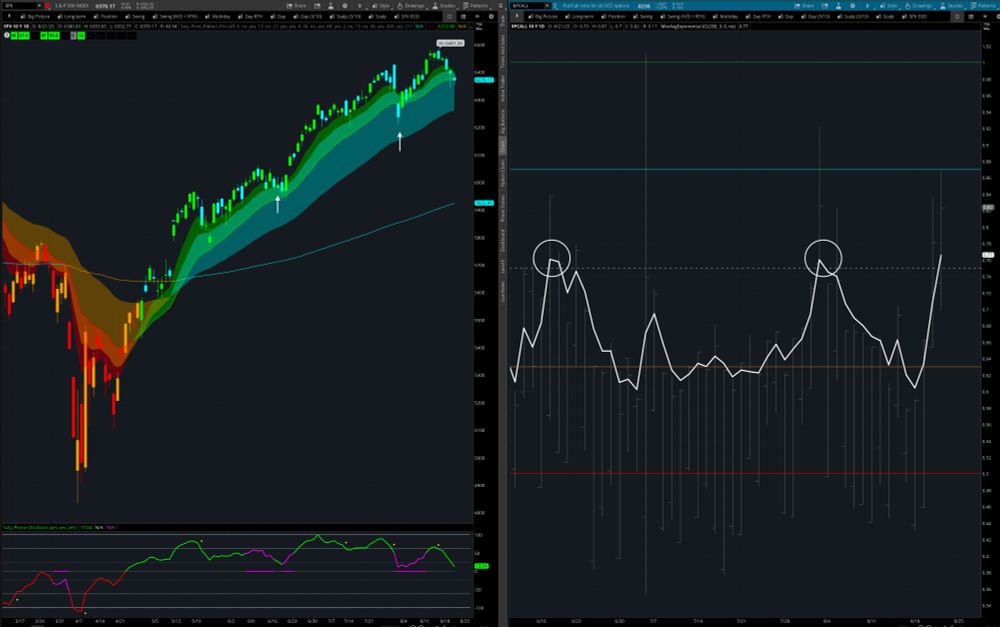The height and width of the screenshot is (627, 1000).
Task: Expand the SPX symbol dropdown arrow
Action: (x=39, y=6)
